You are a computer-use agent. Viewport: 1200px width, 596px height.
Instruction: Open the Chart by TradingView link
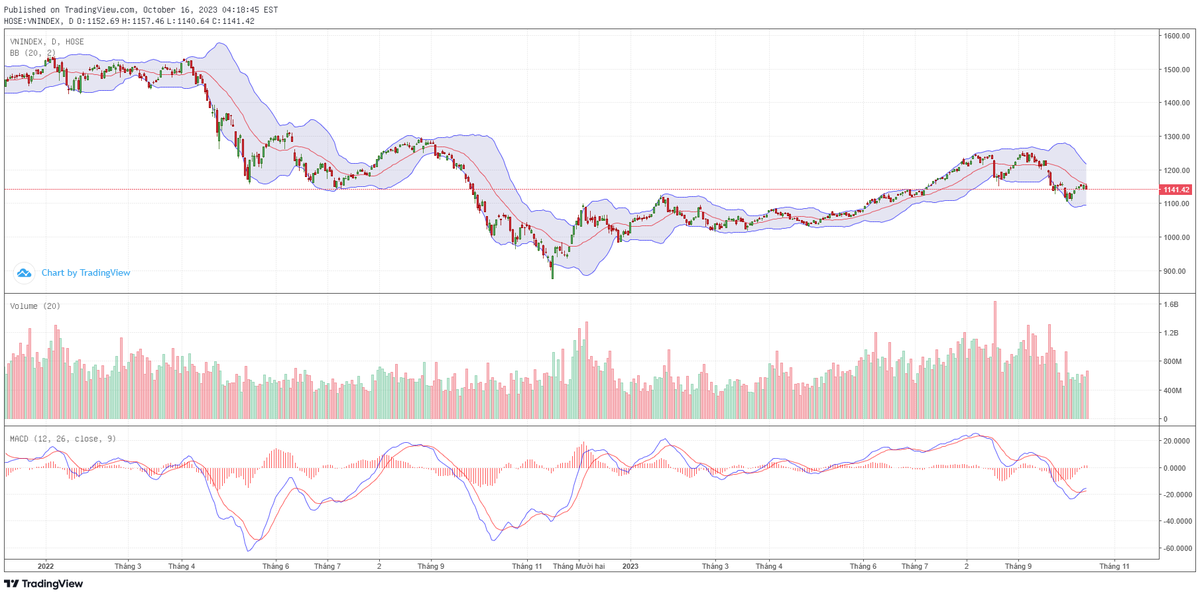click(85, 272)
